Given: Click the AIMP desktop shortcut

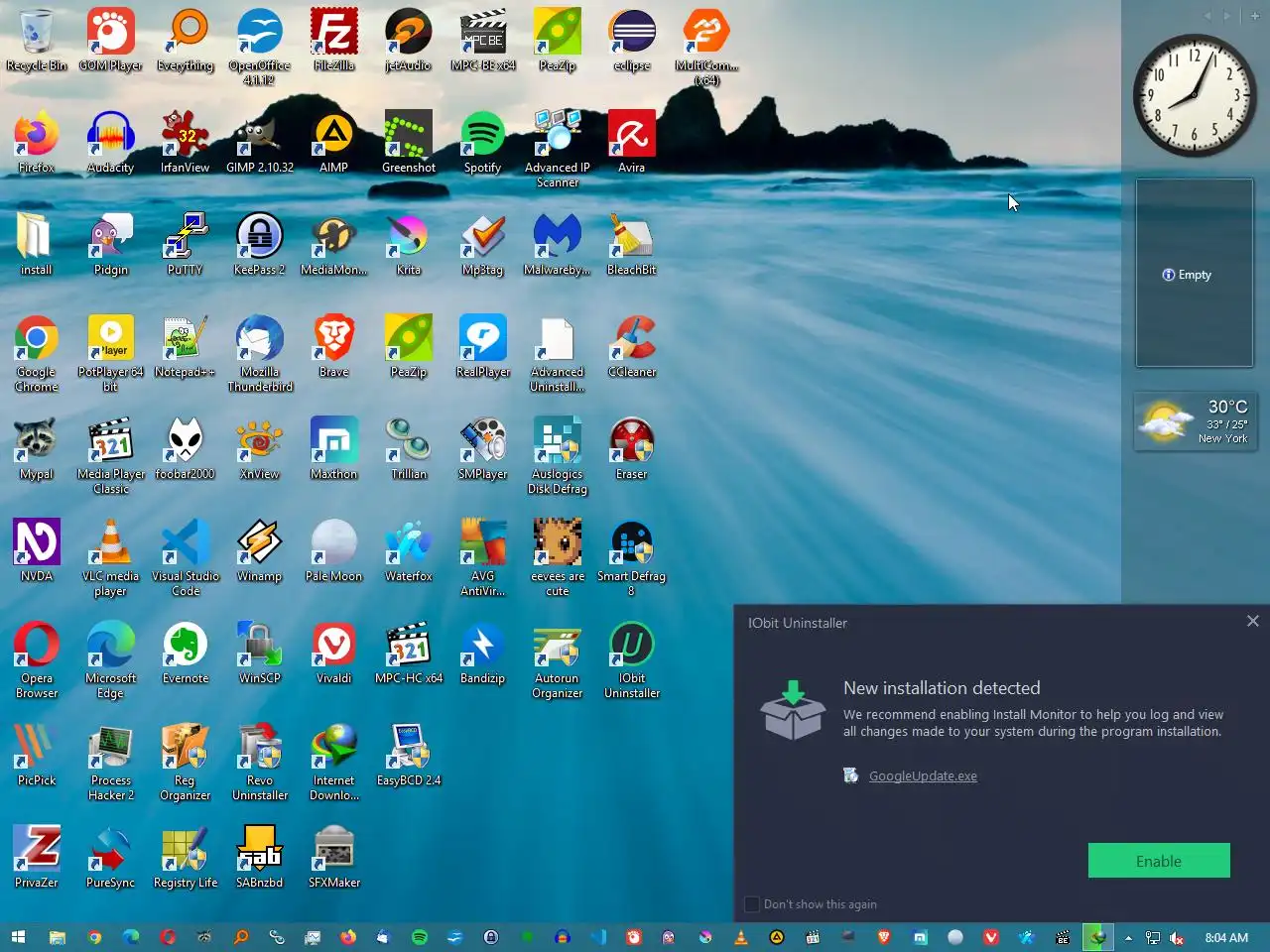Looking at the screenshot, I should tap(334, 143).
